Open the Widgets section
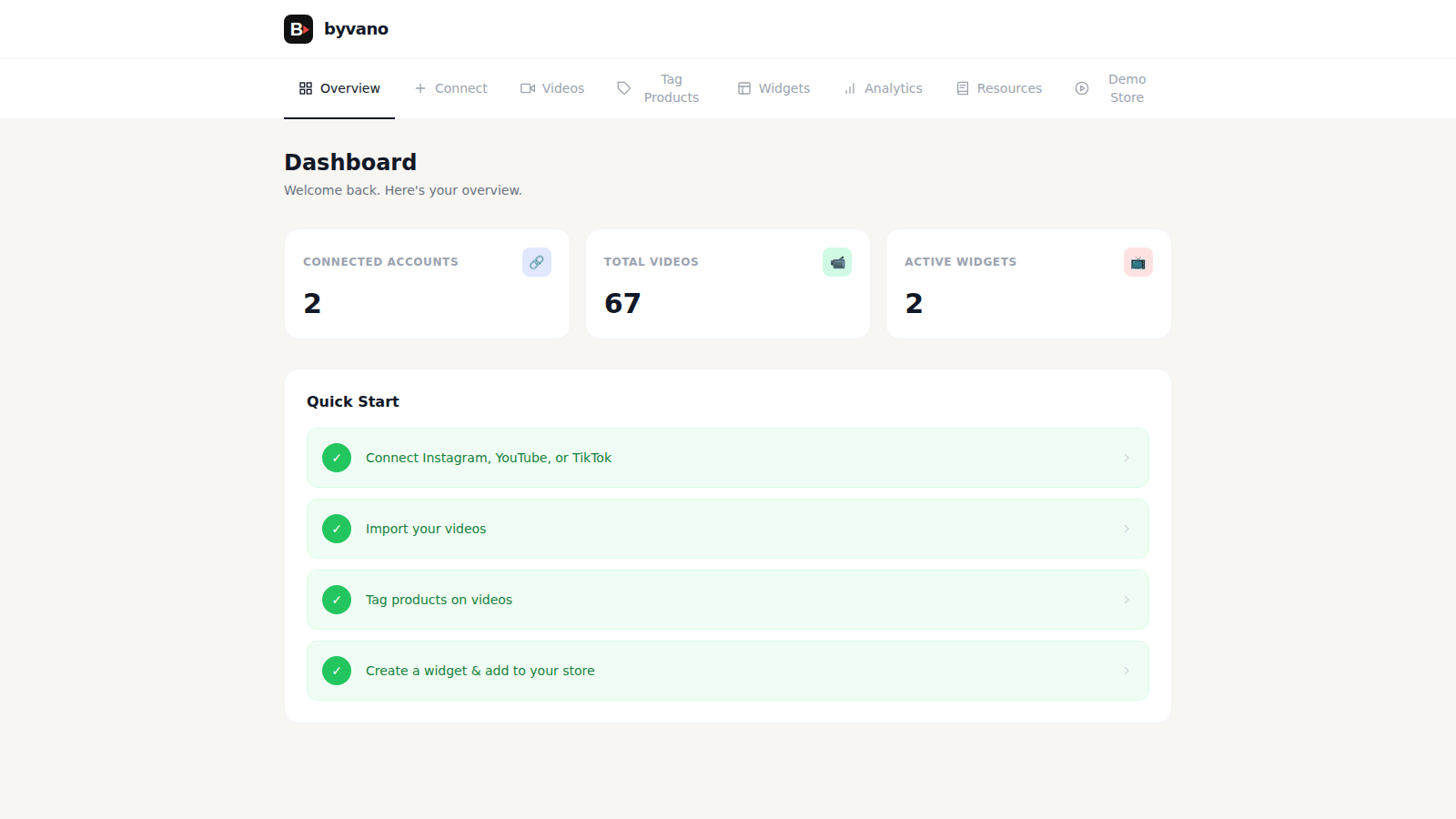The image size is (1456, 819). click(773, 87)
